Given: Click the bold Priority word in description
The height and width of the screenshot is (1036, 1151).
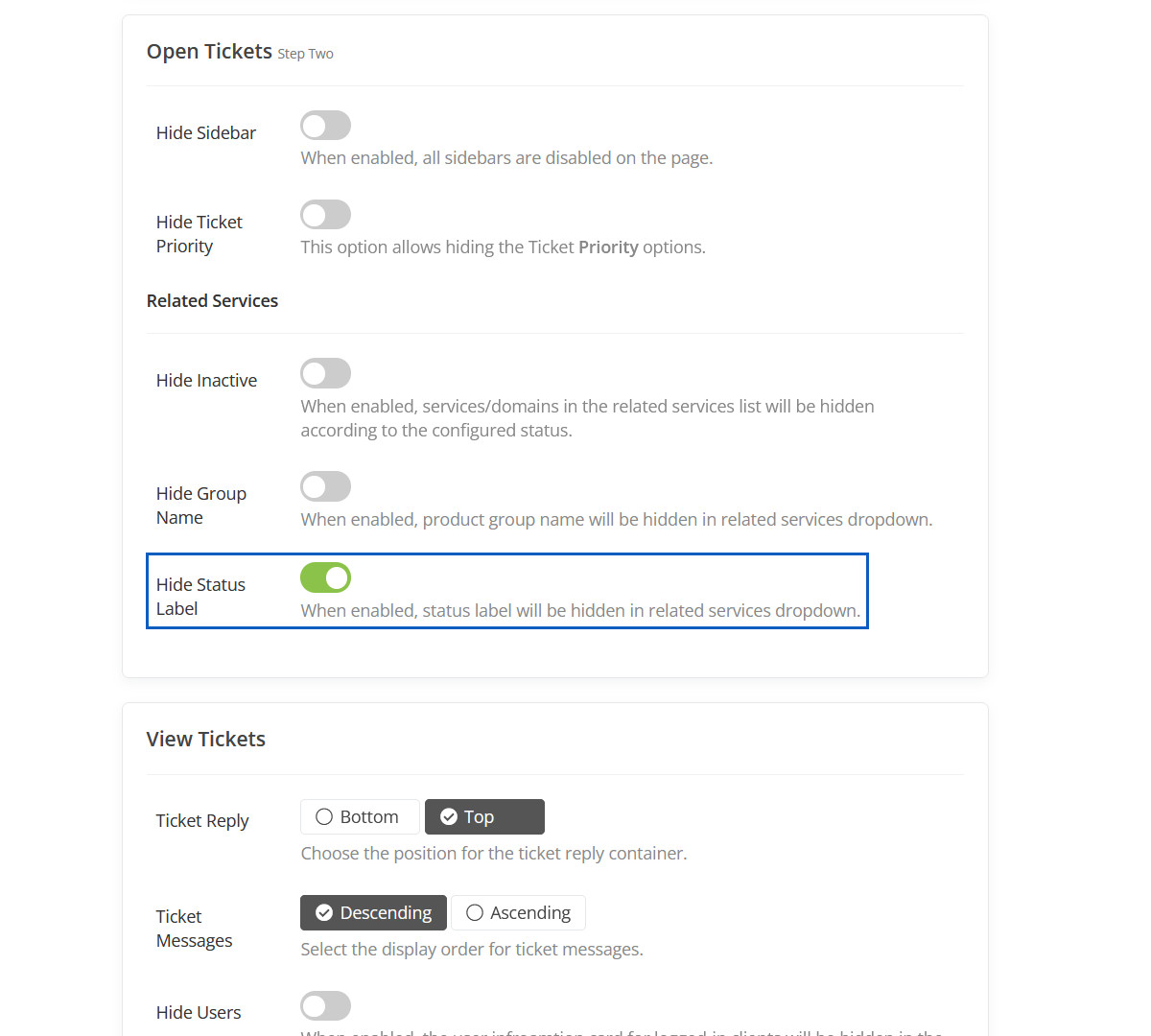Looking at the screenshot, I should click(608, 247).
